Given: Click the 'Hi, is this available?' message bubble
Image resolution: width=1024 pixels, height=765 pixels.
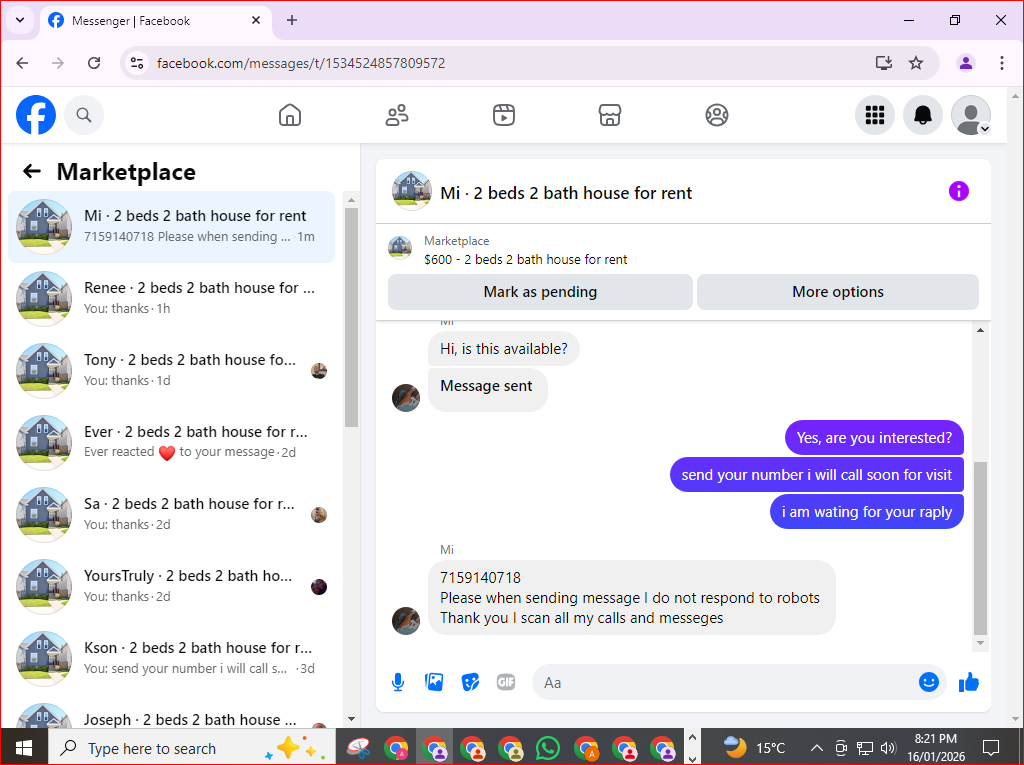Looking at the screenshot, I should pyautogui.click(x=504, y=349).
